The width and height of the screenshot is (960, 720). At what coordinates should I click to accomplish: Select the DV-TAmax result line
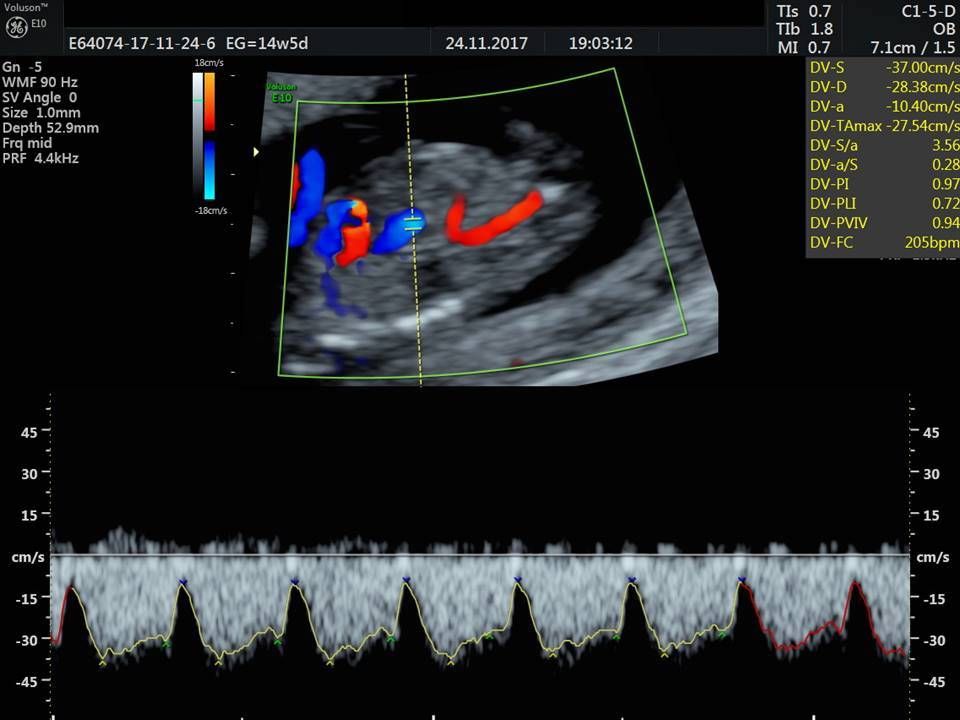click(882, 126)
